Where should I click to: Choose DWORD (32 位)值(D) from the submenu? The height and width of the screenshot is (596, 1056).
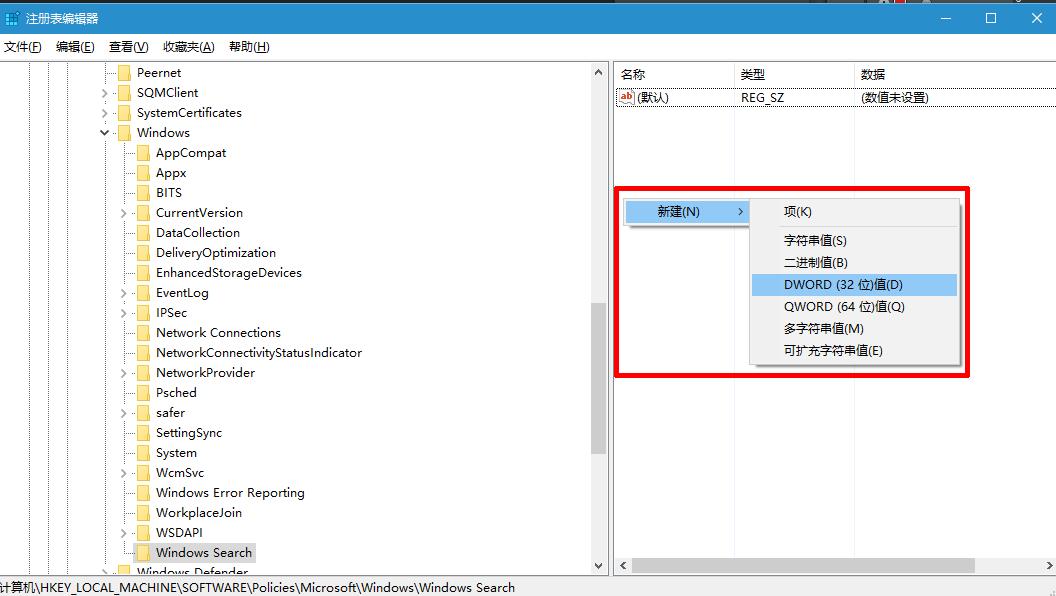[843, 285]
